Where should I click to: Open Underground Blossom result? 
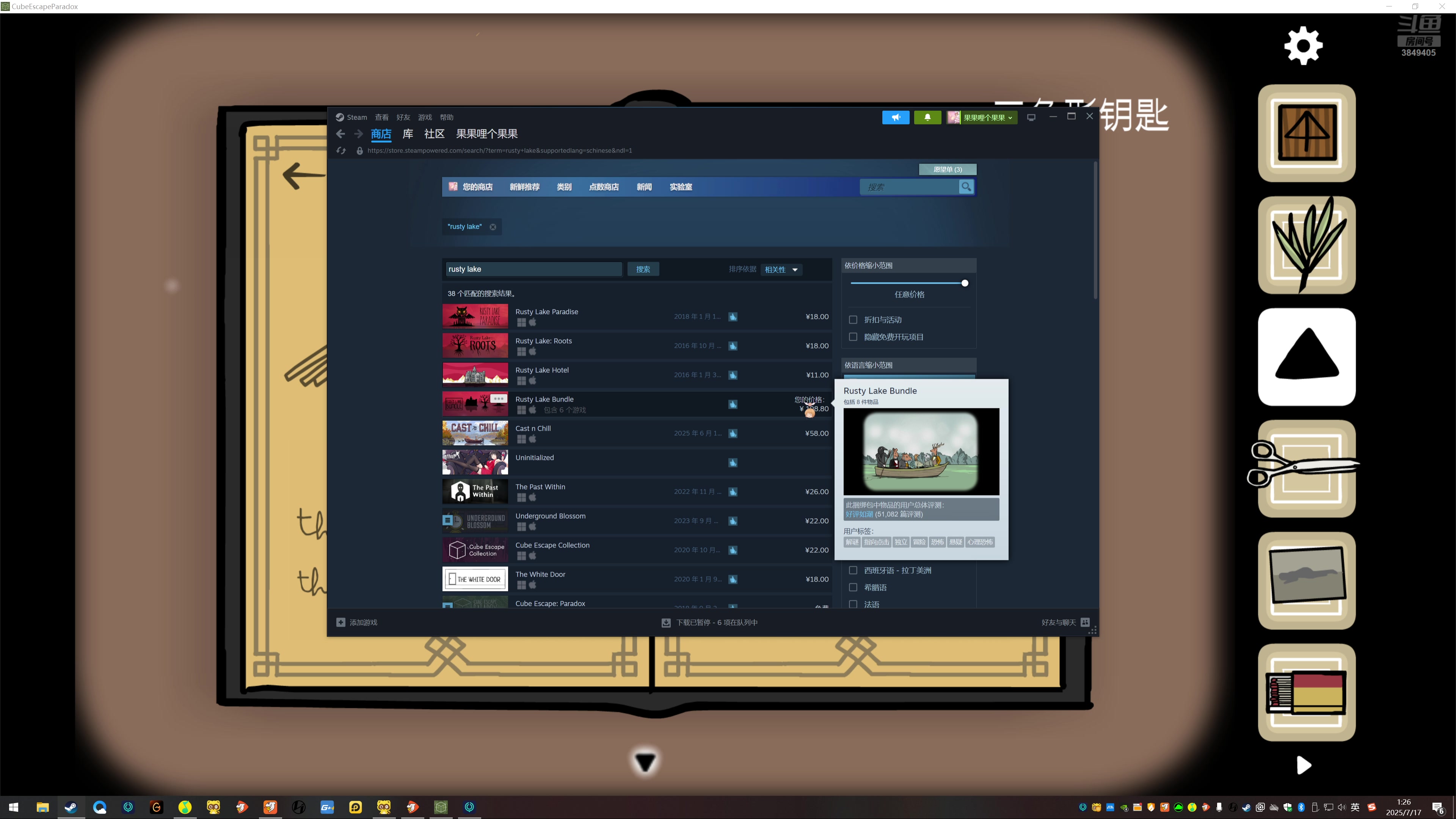click(637, 521)
